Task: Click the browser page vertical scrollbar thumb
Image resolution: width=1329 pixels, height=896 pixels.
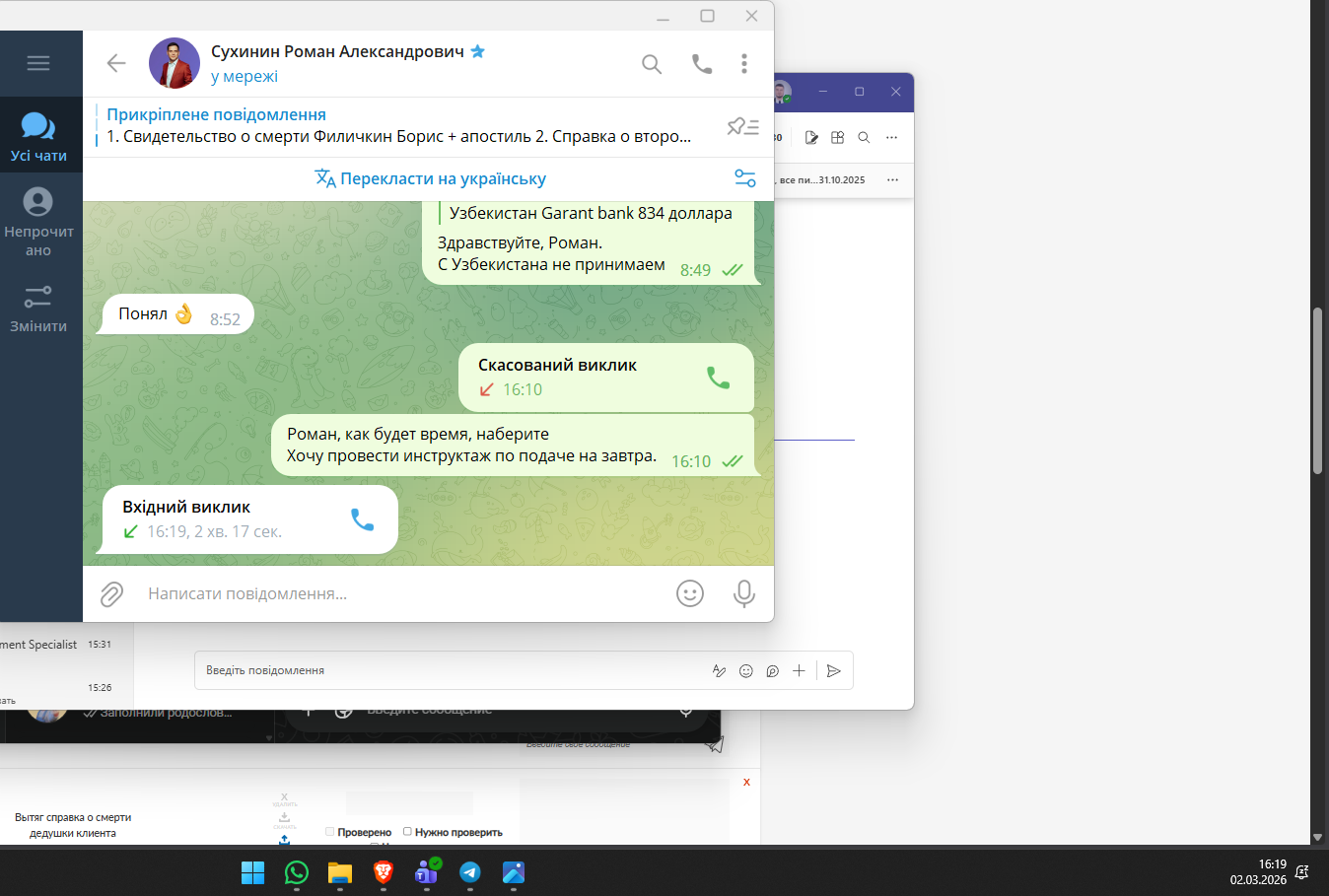Action: pos(1317,390)
